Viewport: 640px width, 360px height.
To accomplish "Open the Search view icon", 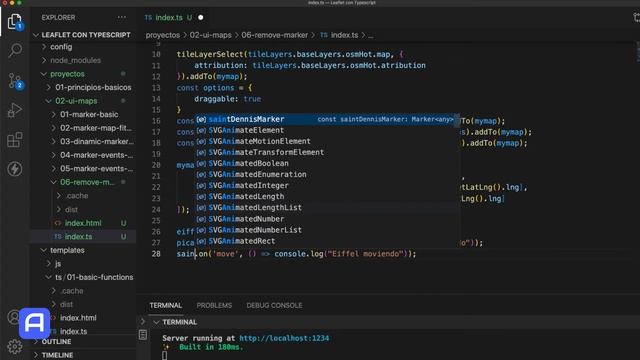I will coord(15,51).
